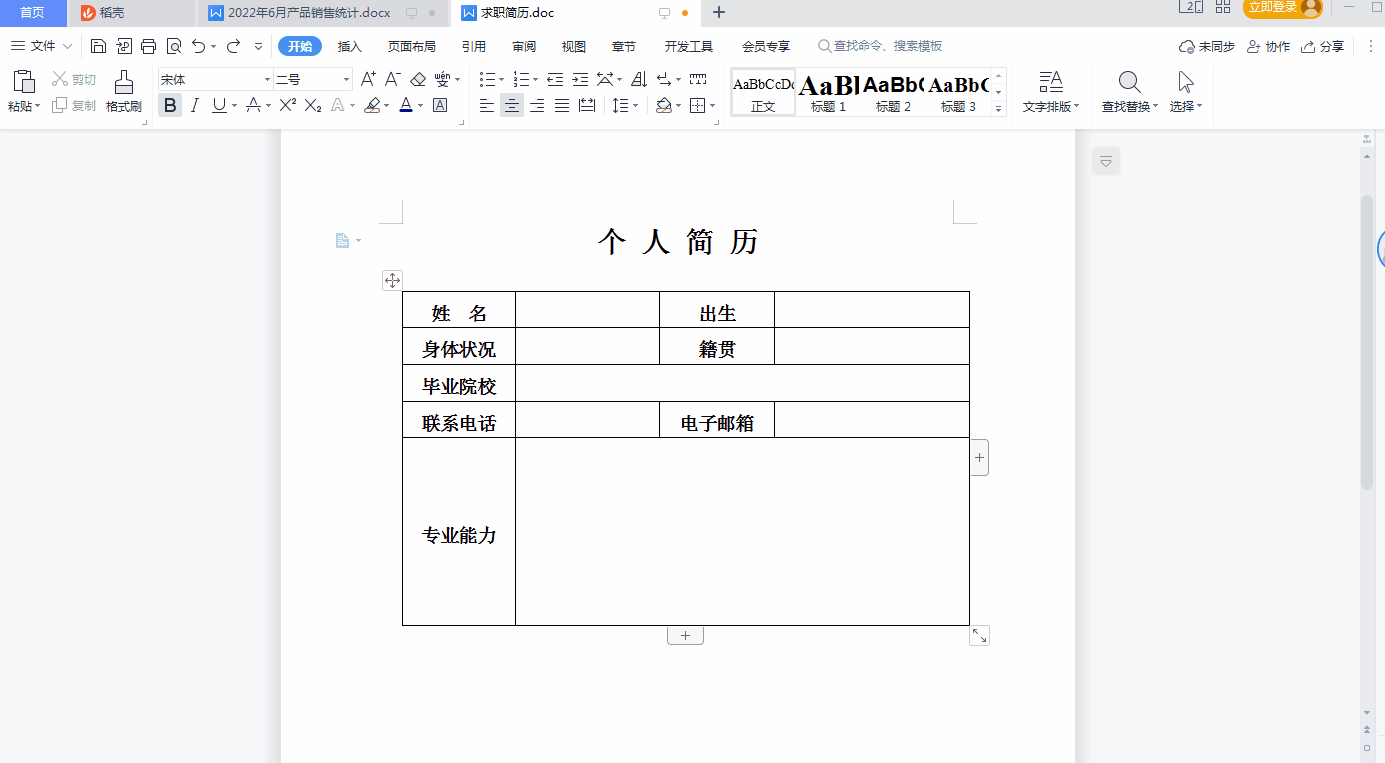The height and width of the screenshot is (763, 1385).
Task: Click the export to PDF icon
Action: (x=124, y=46)
